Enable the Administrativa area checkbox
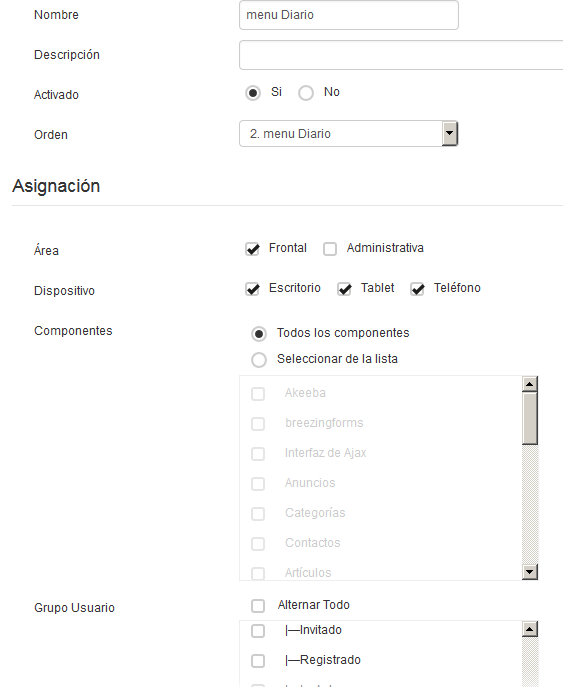Viewport: 563px width, 687px height. [330, 249]
